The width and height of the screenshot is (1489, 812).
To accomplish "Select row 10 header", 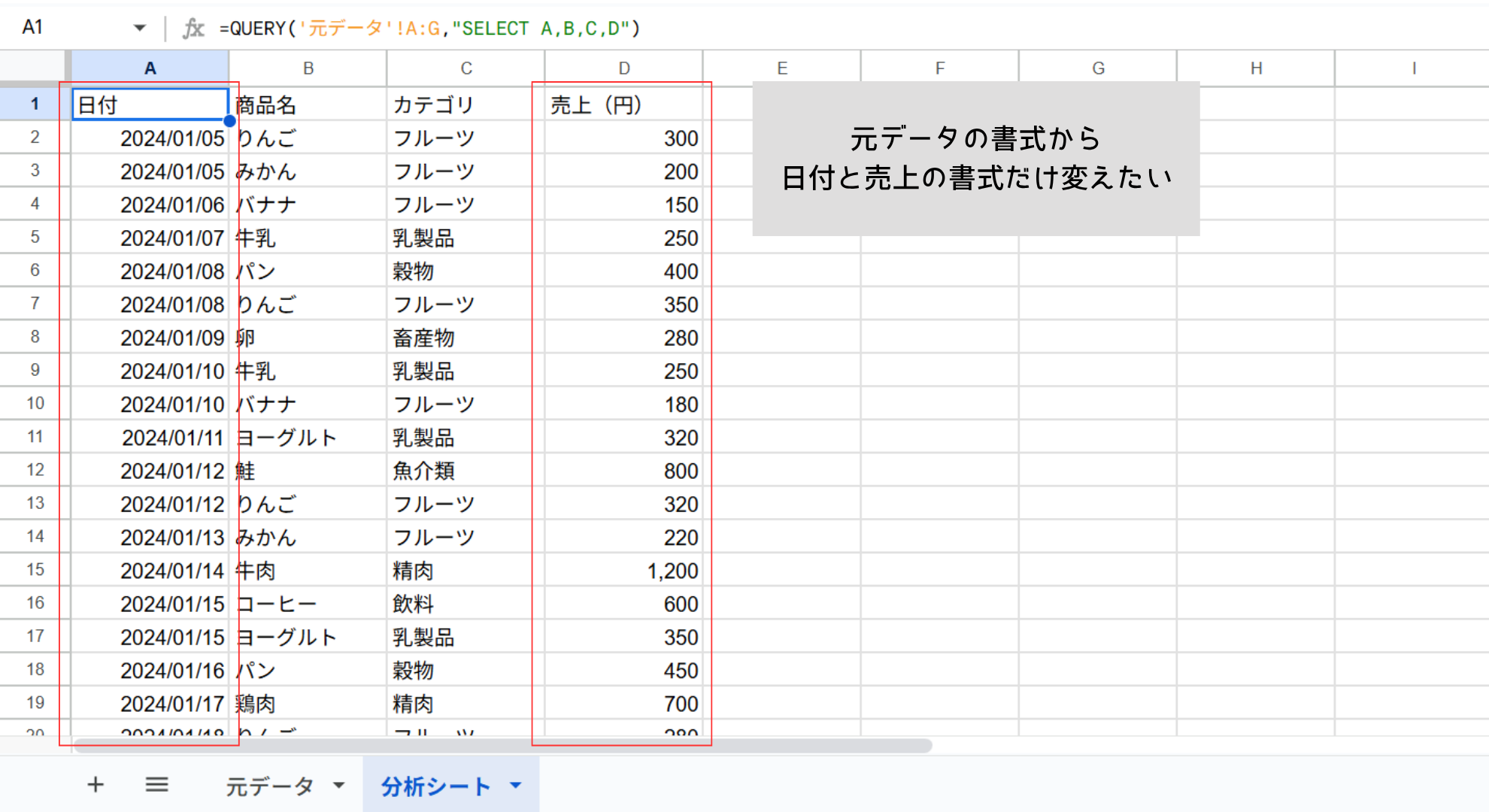I will point(35,403).
